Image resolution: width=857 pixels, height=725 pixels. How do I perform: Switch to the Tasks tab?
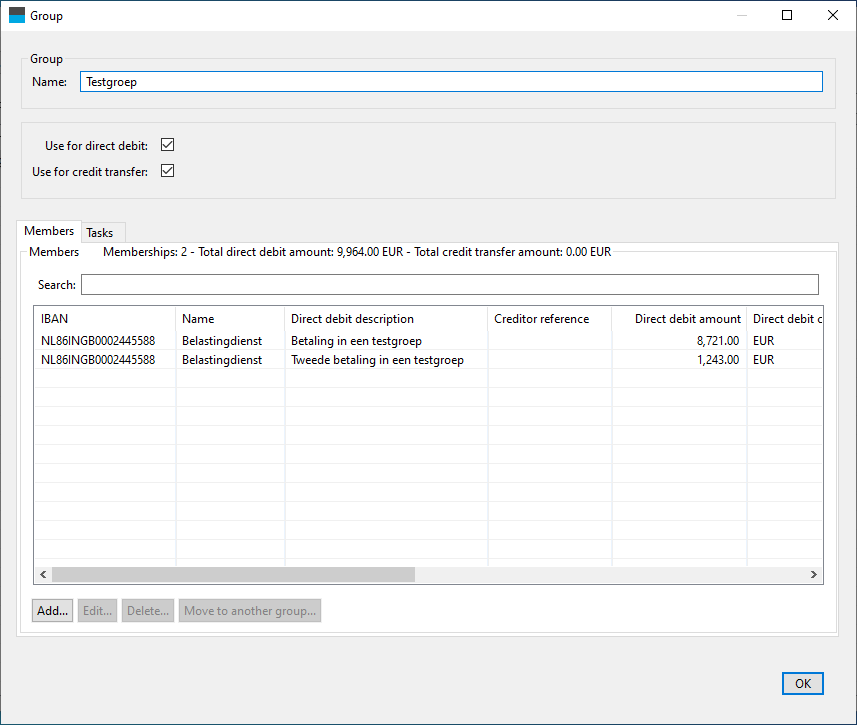[100, 232]
